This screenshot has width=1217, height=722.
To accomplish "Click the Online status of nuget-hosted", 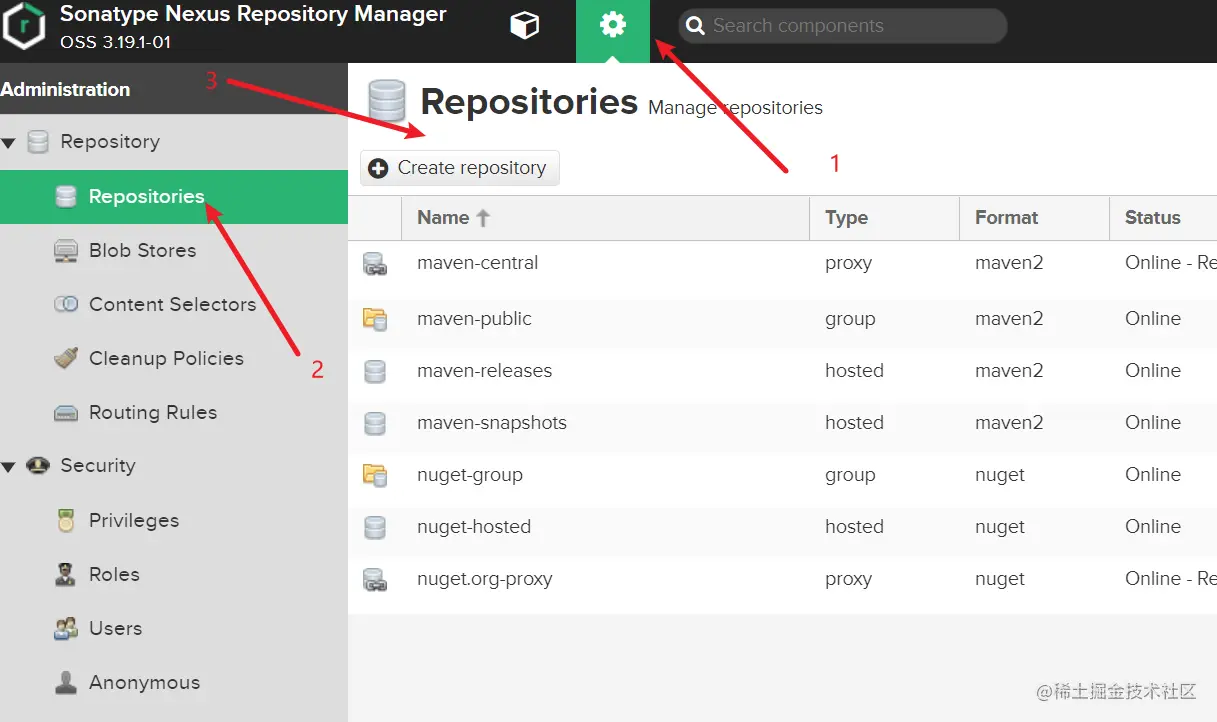I will tap(1153, 527).
